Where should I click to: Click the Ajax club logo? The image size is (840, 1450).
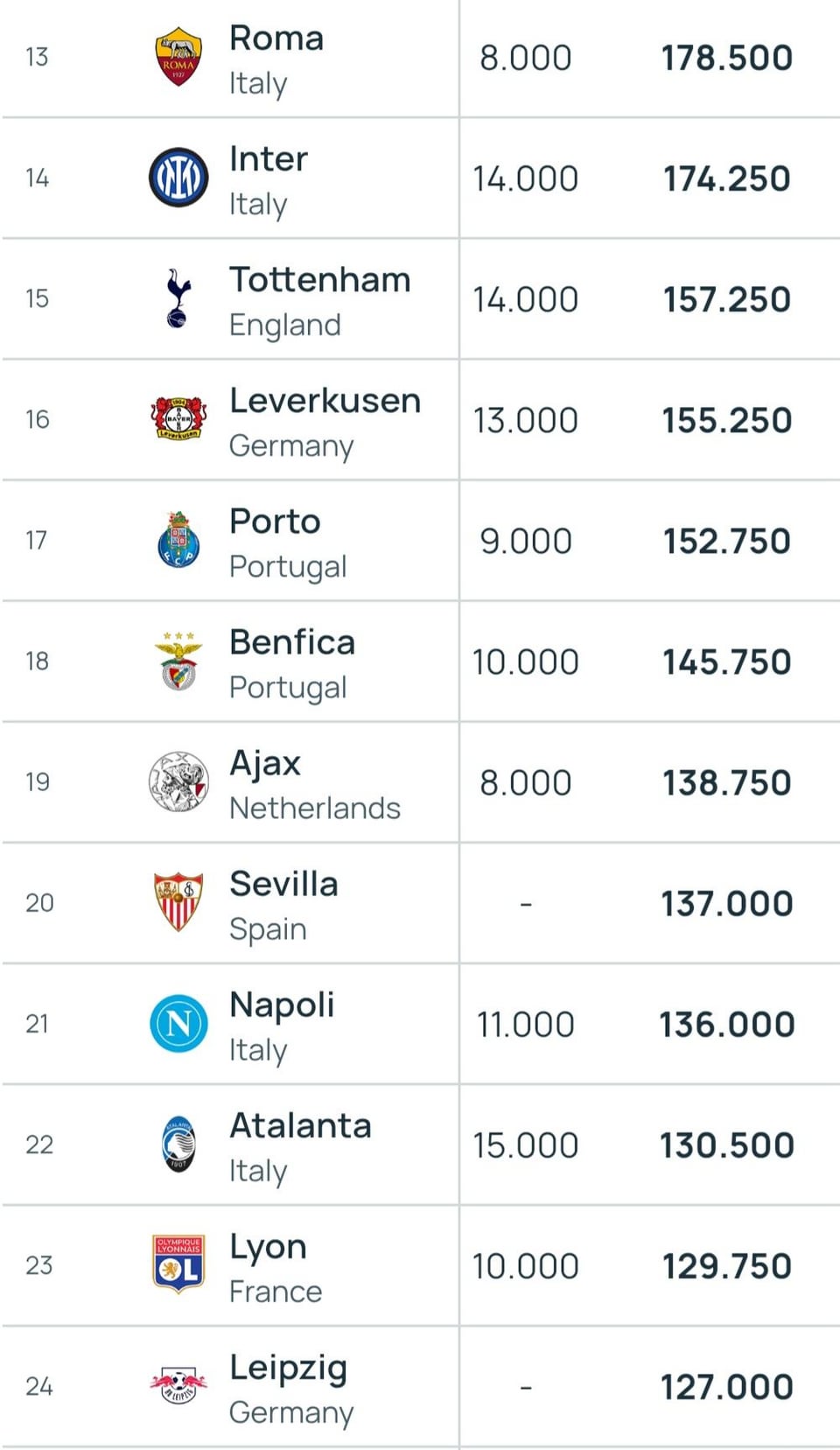(178, 781)
